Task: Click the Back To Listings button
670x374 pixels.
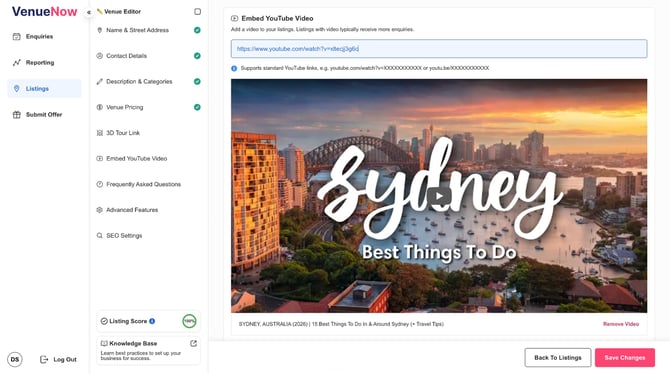Action: 558,357
